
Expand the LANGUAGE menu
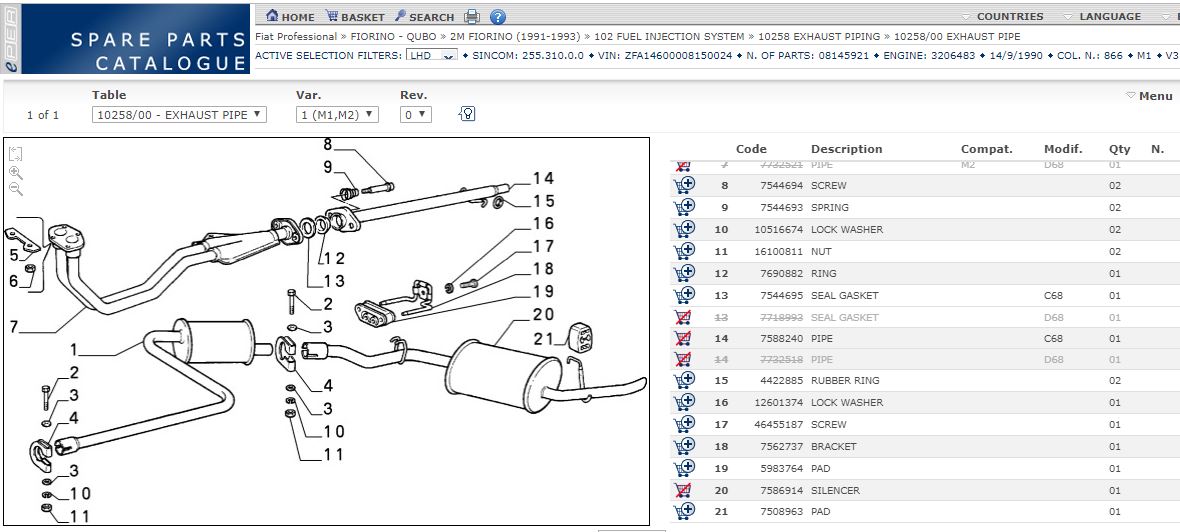(1102, 17)
